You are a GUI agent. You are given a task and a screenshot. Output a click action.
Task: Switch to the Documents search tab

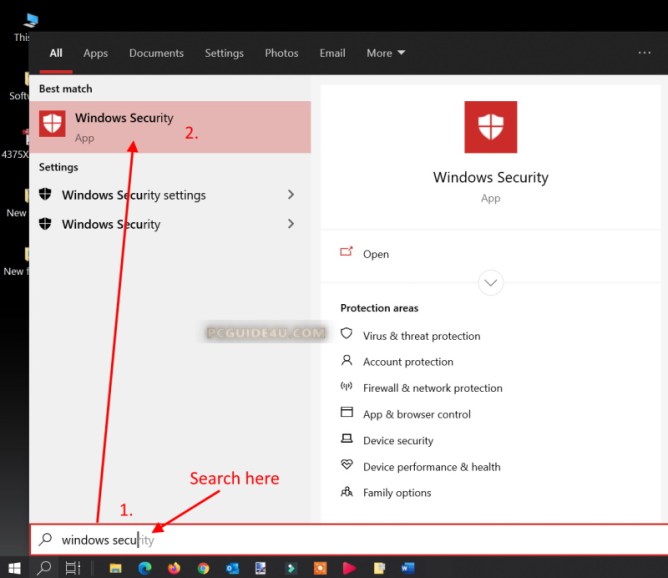(156, 53)
